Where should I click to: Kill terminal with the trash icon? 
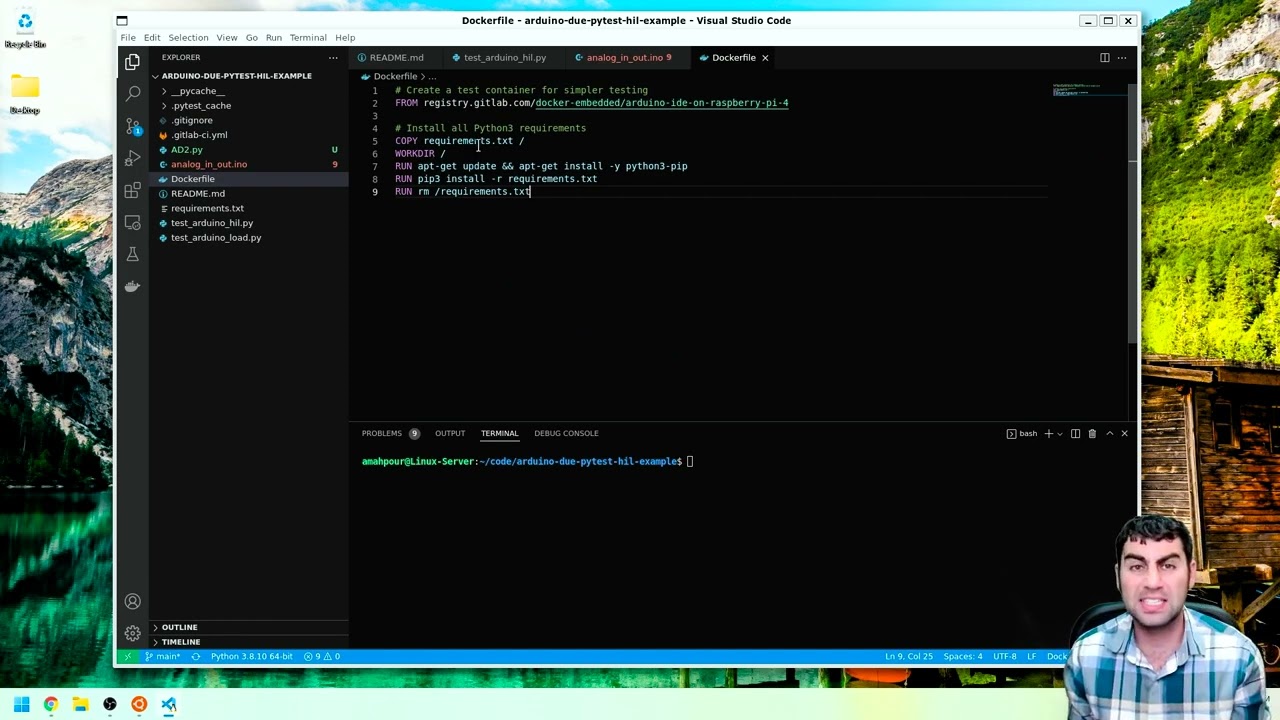pos(1092,433)
